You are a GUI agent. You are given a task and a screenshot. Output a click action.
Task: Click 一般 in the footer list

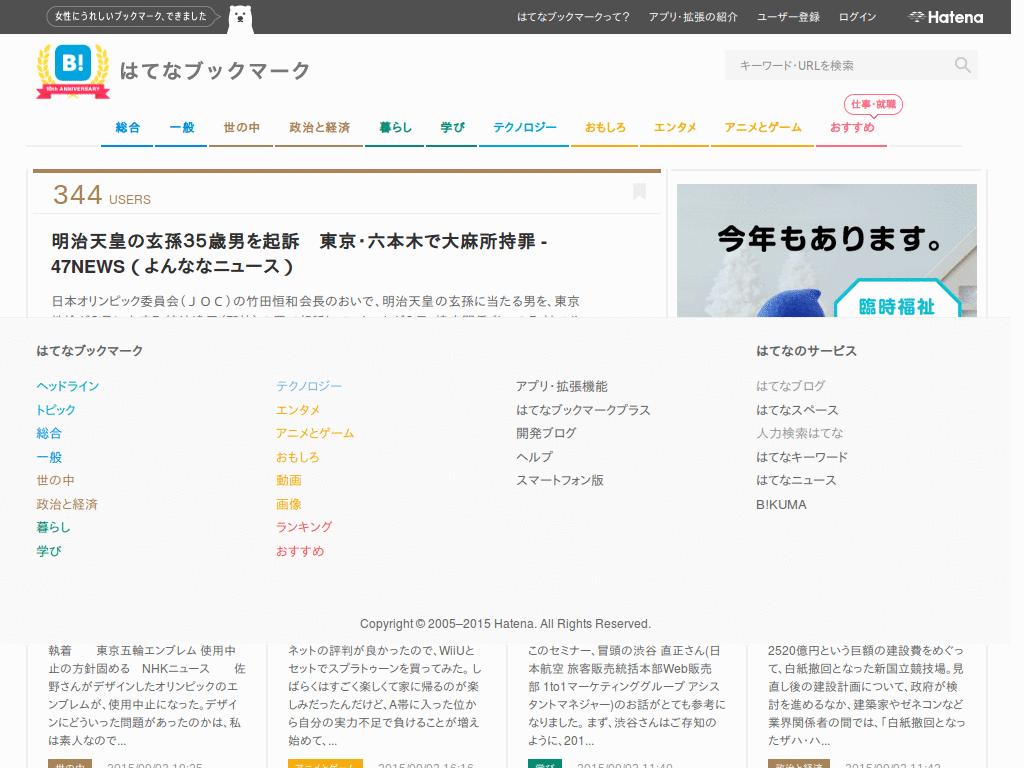pyautogui.click(x=49, y=456)
